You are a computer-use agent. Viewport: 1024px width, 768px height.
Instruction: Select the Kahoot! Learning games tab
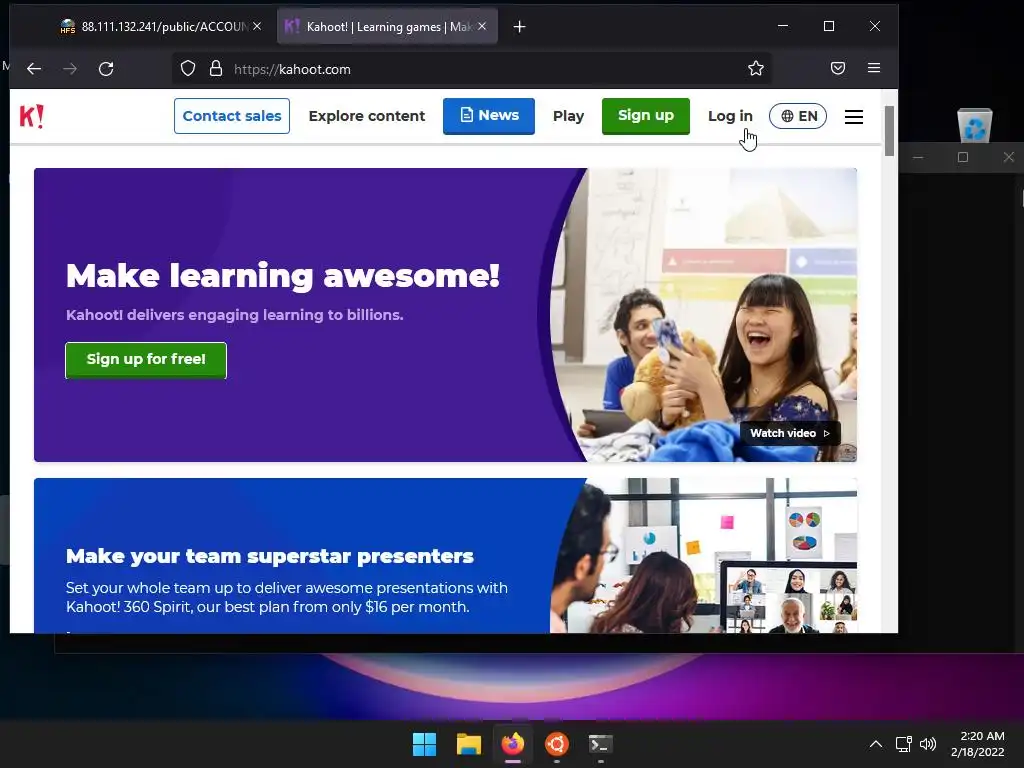click(x=387, y=27)
